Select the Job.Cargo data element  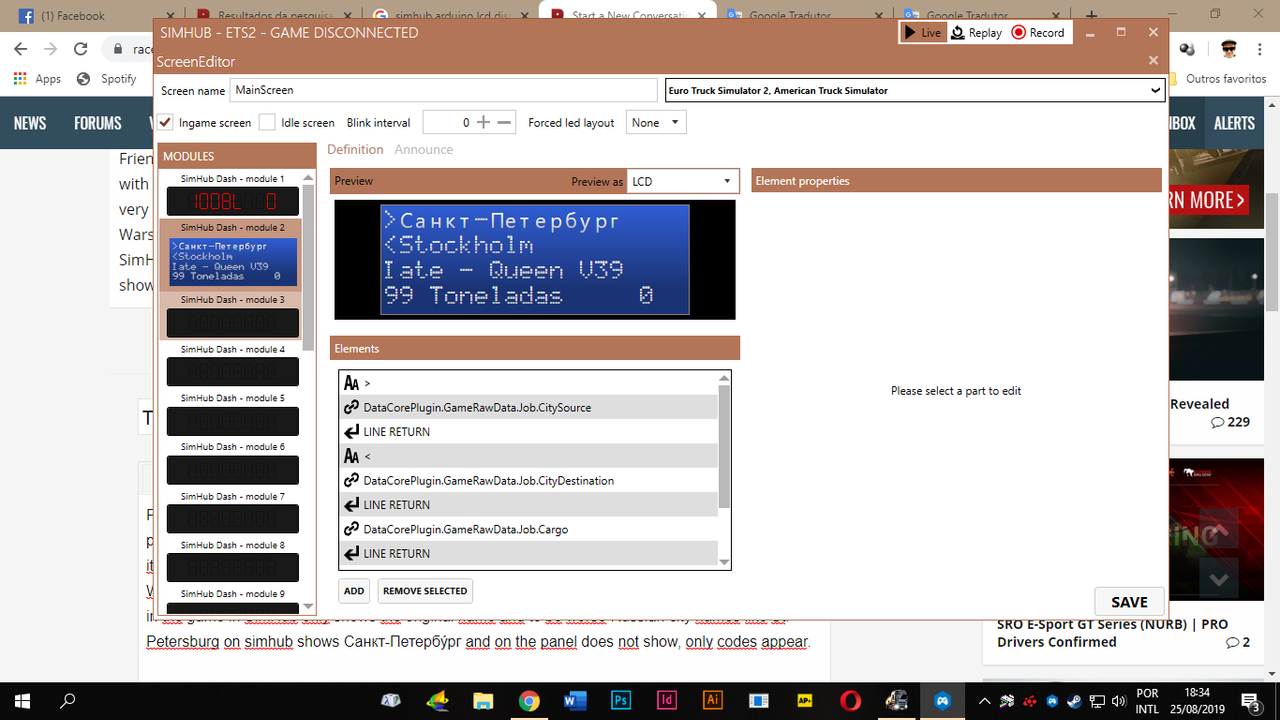[x=529, y=529]
